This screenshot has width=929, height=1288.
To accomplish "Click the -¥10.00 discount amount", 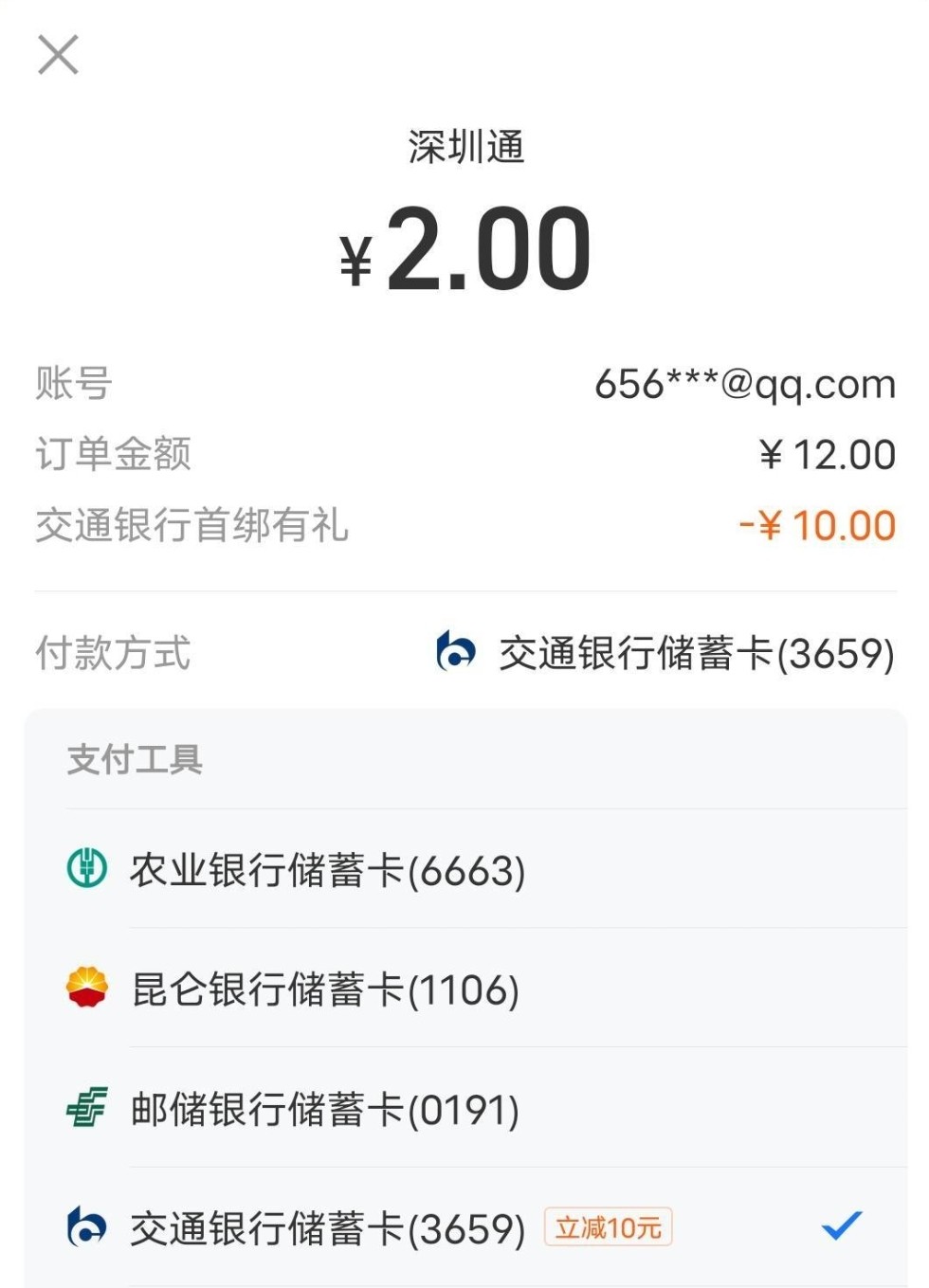I will pyautogui.click(x=817, y=525).
